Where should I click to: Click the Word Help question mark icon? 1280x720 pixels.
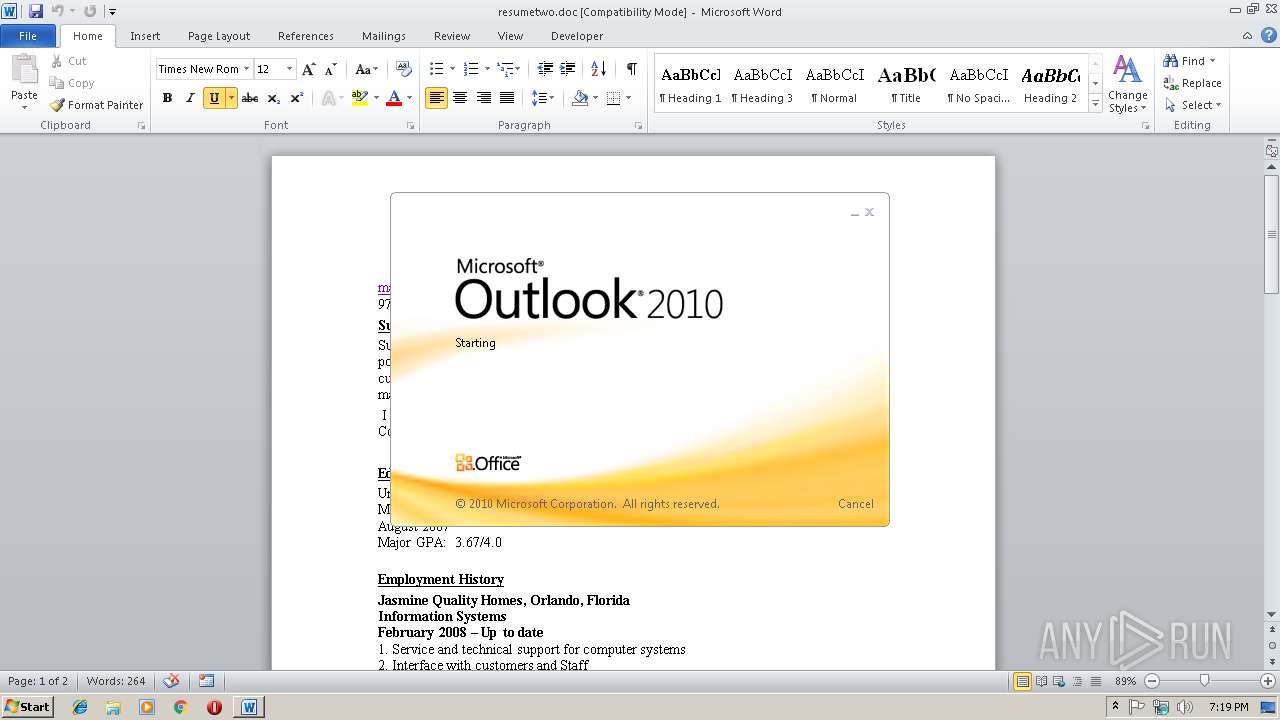(1267, 36)
